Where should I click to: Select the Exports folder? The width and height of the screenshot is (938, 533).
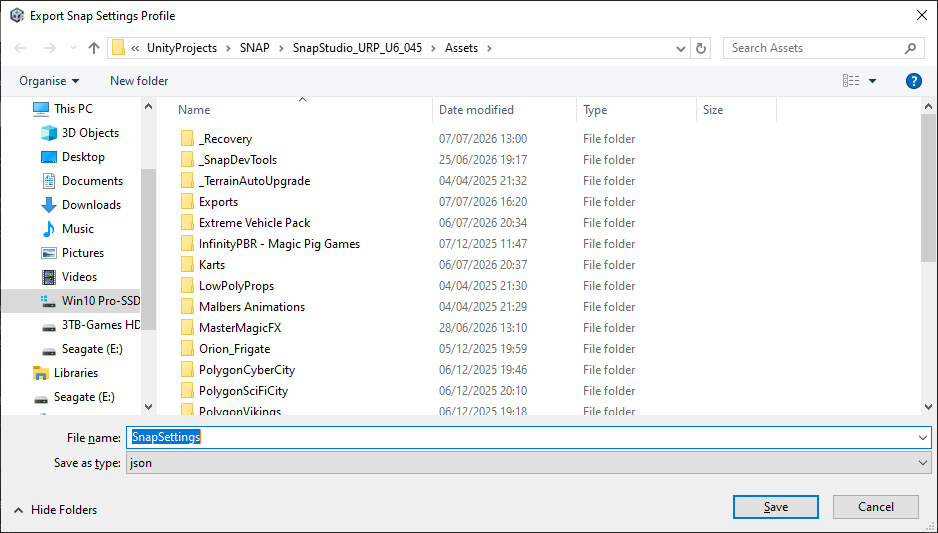point(218,202)
